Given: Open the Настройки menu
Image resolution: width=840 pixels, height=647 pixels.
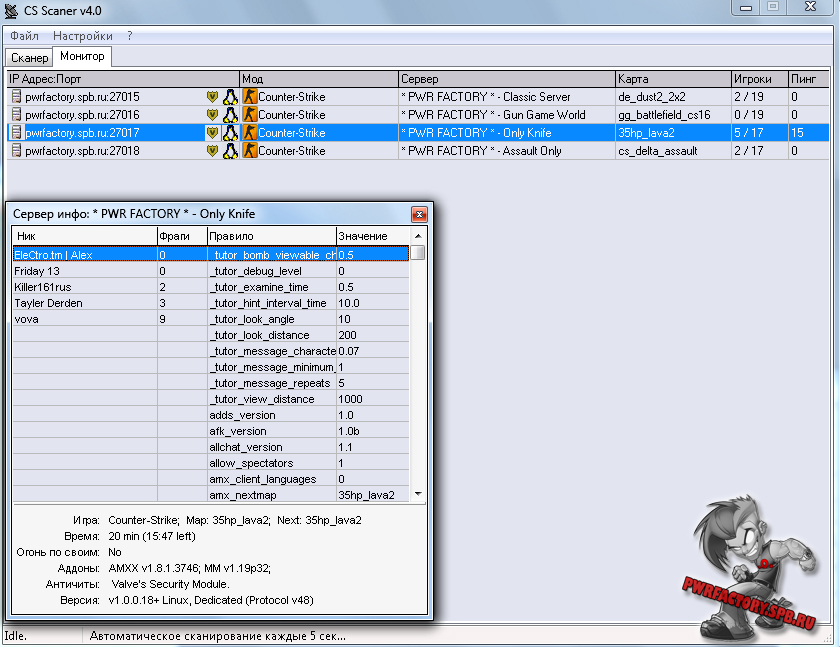Looking at the screenshot, I should (82, 35).
